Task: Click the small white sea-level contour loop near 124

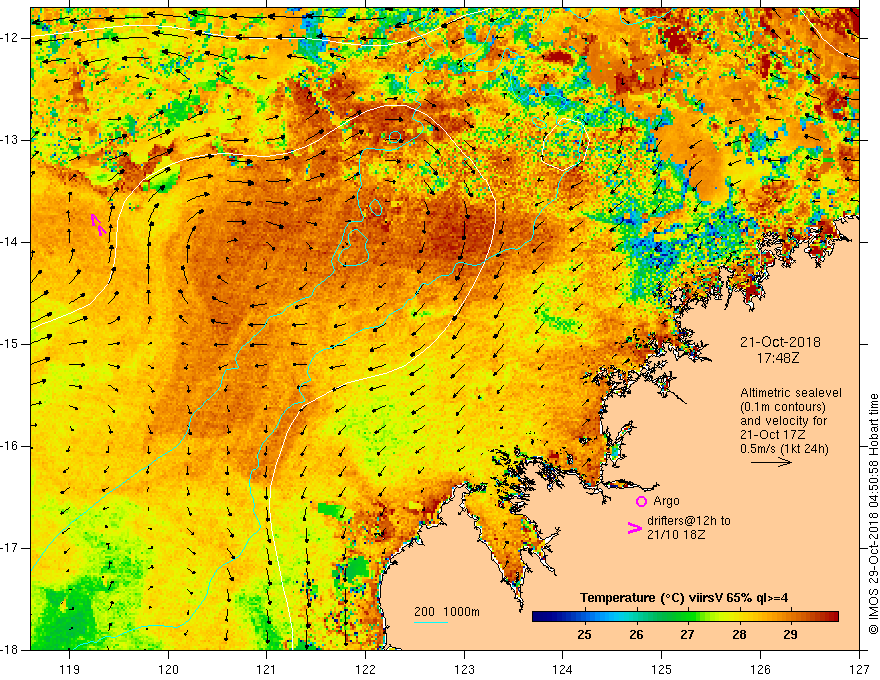Action: pyautogui.click(x=565, y=144)
